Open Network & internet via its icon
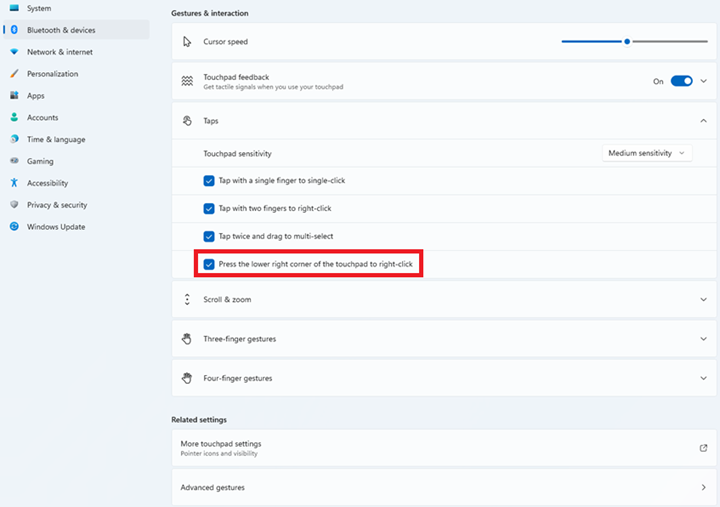720x507 pixels. pyautogui.click(x=14, y=52)
